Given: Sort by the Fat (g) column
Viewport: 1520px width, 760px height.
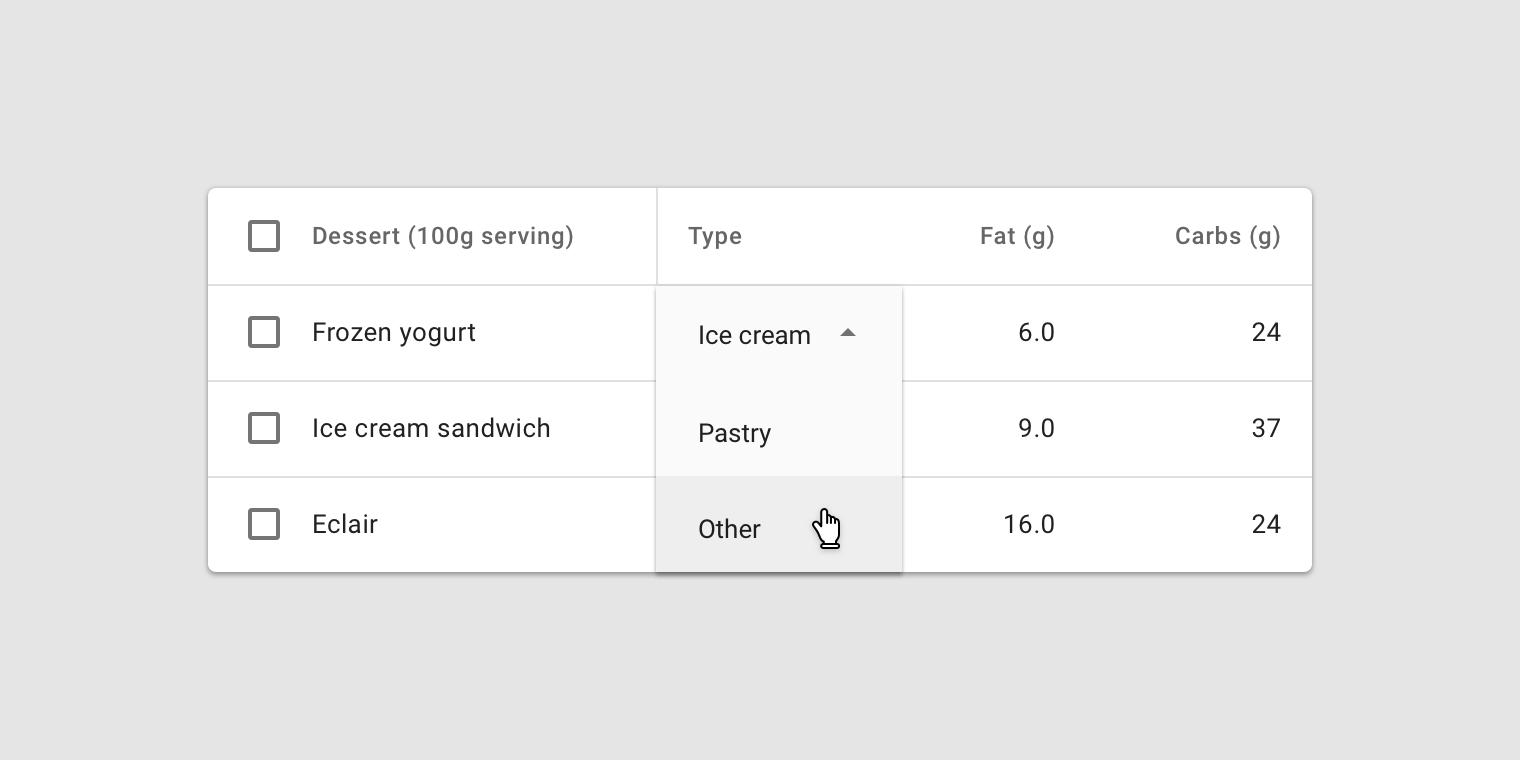Looking at the screenshot, I should click(x=1017, y=236).
